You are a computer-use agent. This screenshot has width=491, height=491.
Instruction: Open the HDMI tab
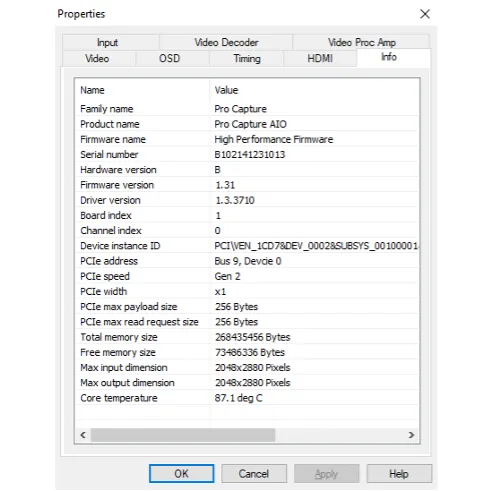(x=320, y=59)
